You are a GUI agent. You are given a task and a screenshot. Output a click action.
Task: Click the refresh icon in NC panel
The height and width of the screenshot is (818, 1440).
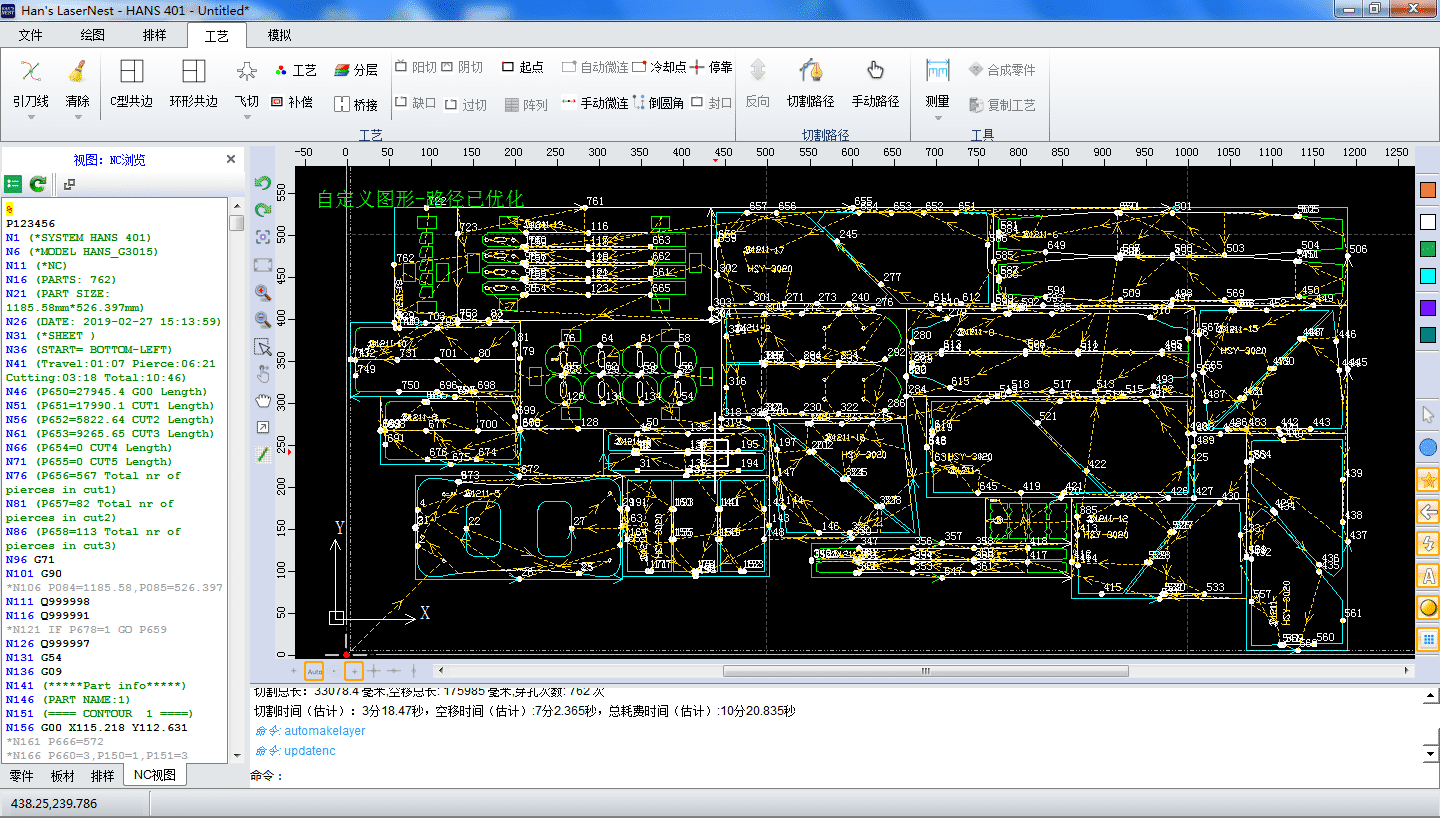coord(38,184)
